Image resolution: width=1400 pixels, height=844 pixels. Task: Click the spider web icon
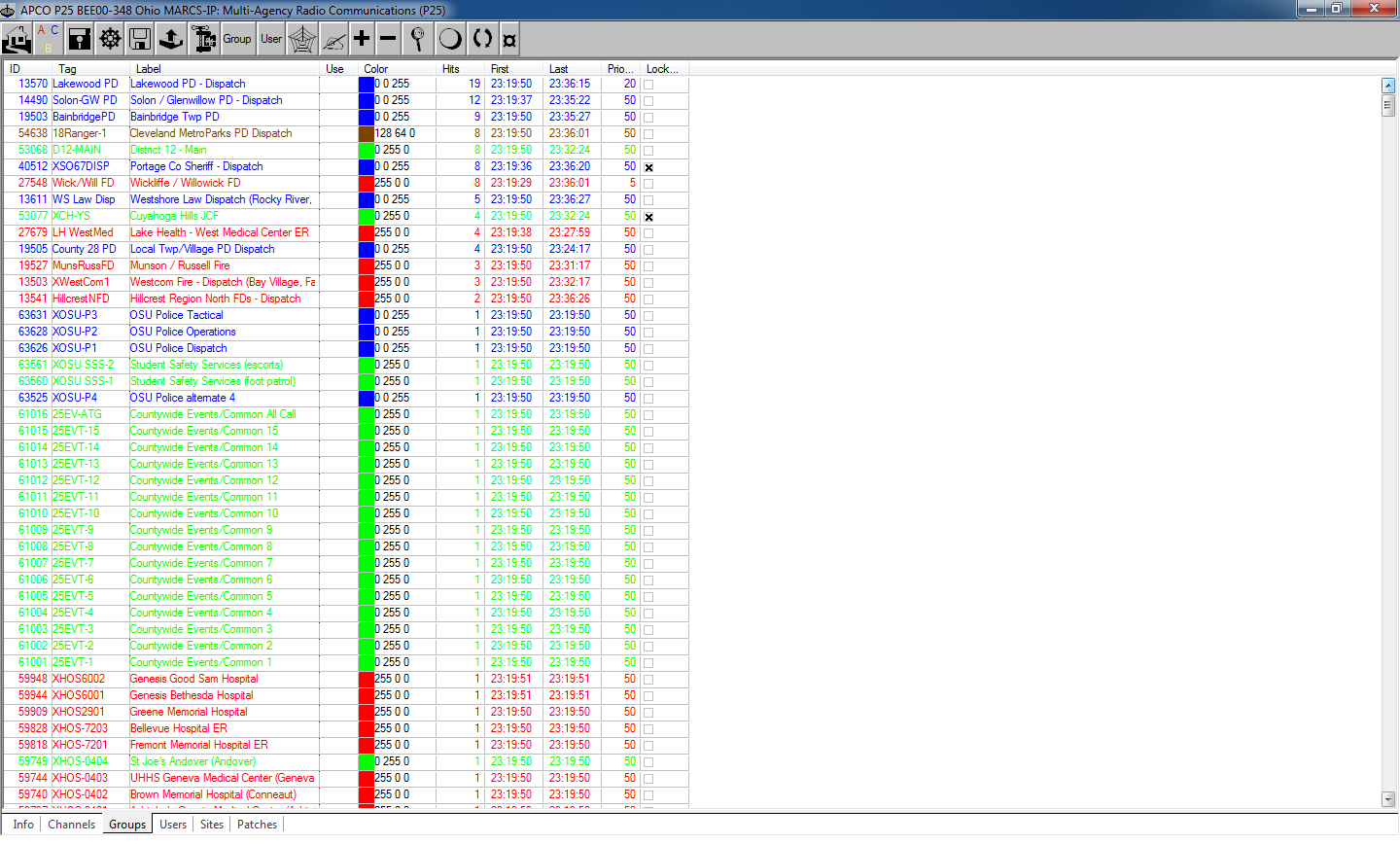(302, 39)
